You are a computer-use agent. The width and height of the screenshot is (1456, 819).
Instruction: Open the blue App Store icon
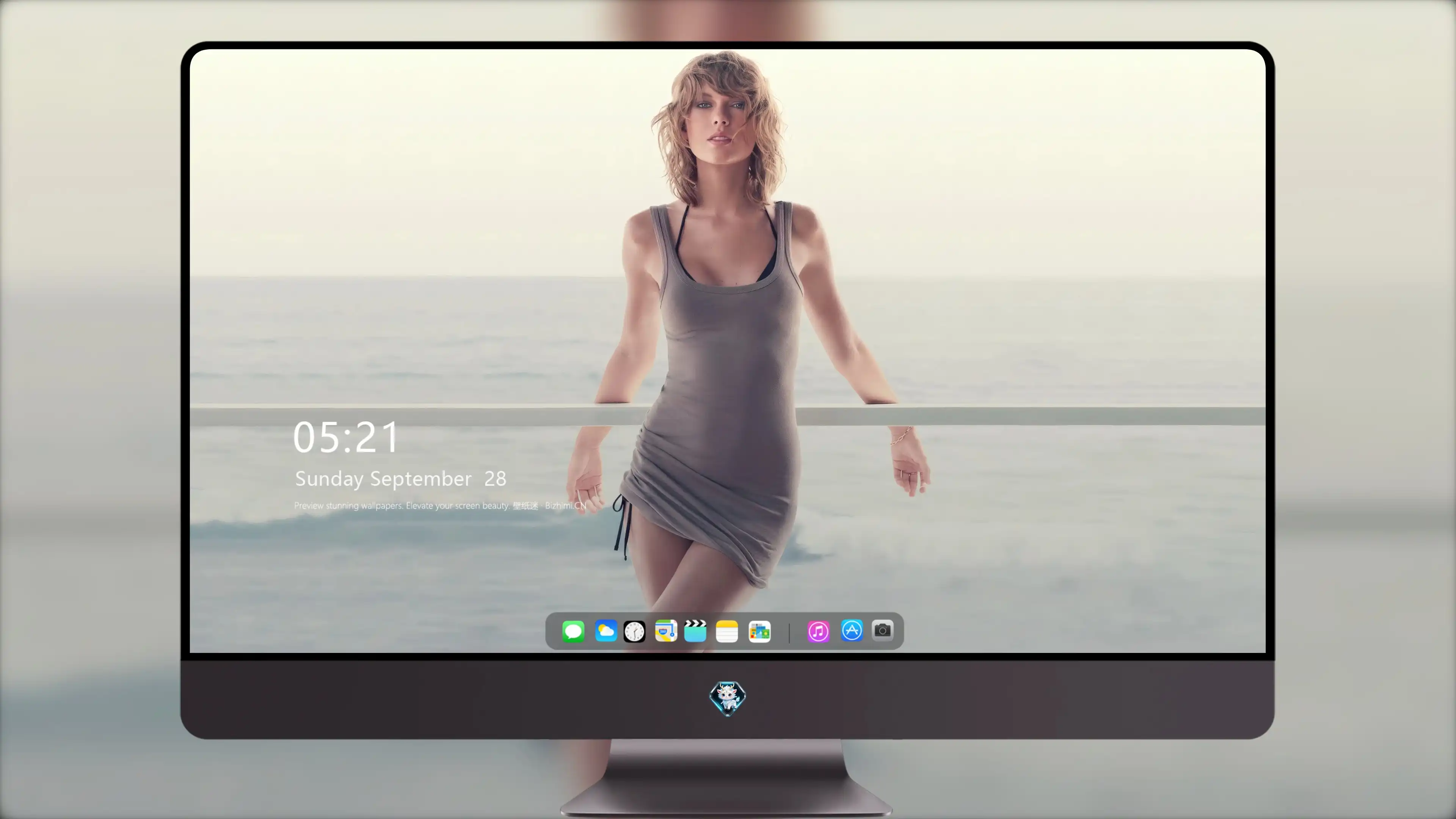click(x=852, y=630)
